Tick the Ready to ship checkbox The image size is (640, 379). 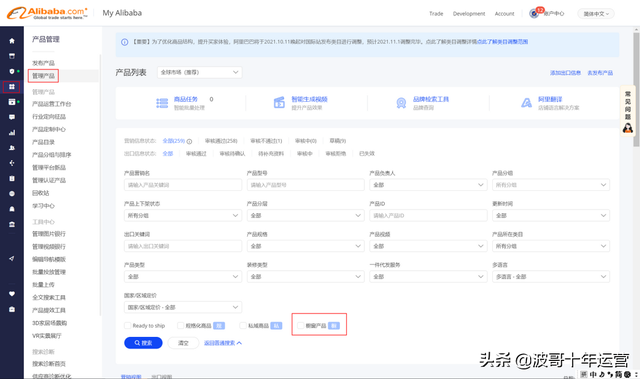coord(127,326)
